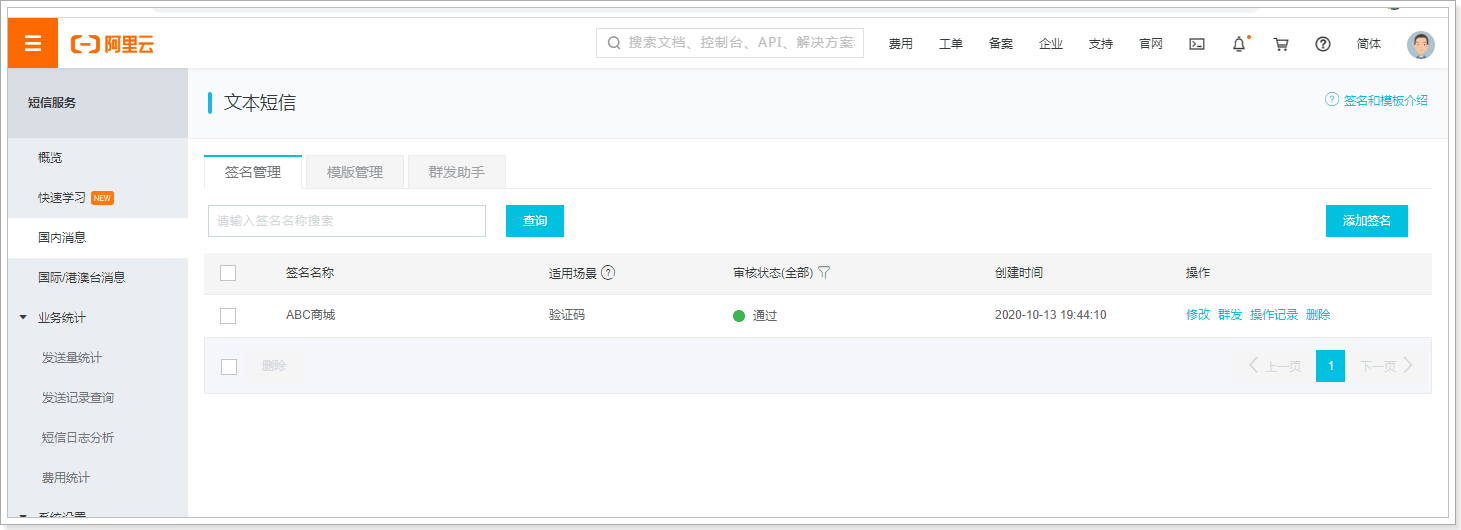Open the notifications bell
1461x530 pixels.
[1240, 44]
